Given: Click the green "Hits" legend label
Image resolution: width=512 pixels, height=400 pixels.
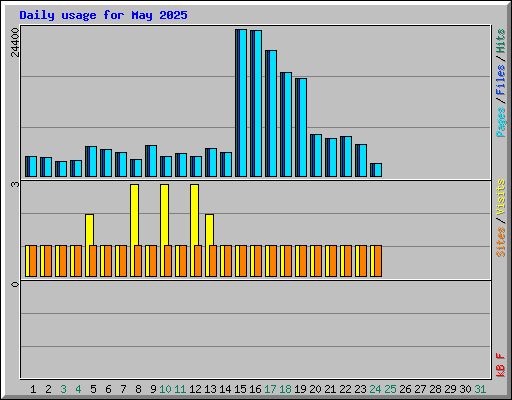Looking at the screenshot, I should point(500,41).
